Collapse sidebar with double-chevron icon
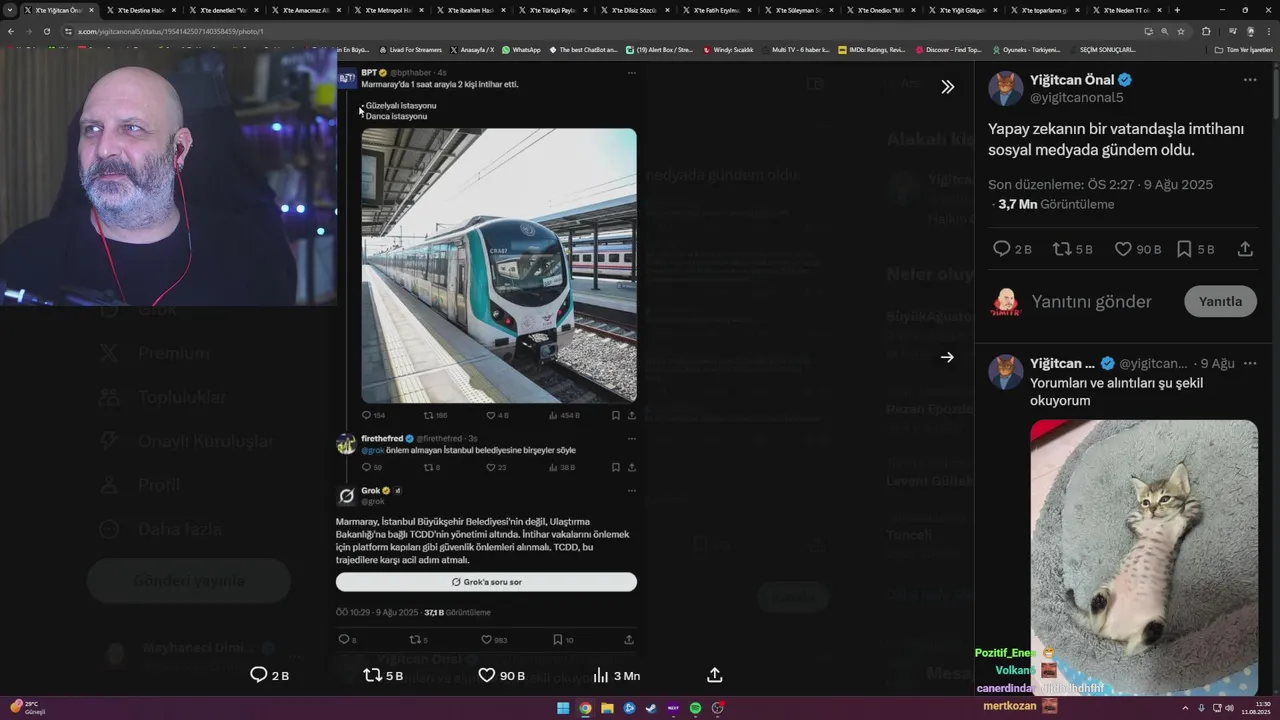This screenshot has height=720, width=1280. point(947,87)
